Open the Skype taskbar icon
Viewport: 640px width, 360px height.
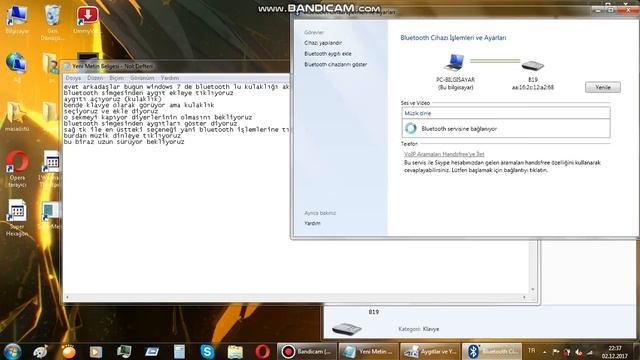(207, 351)
